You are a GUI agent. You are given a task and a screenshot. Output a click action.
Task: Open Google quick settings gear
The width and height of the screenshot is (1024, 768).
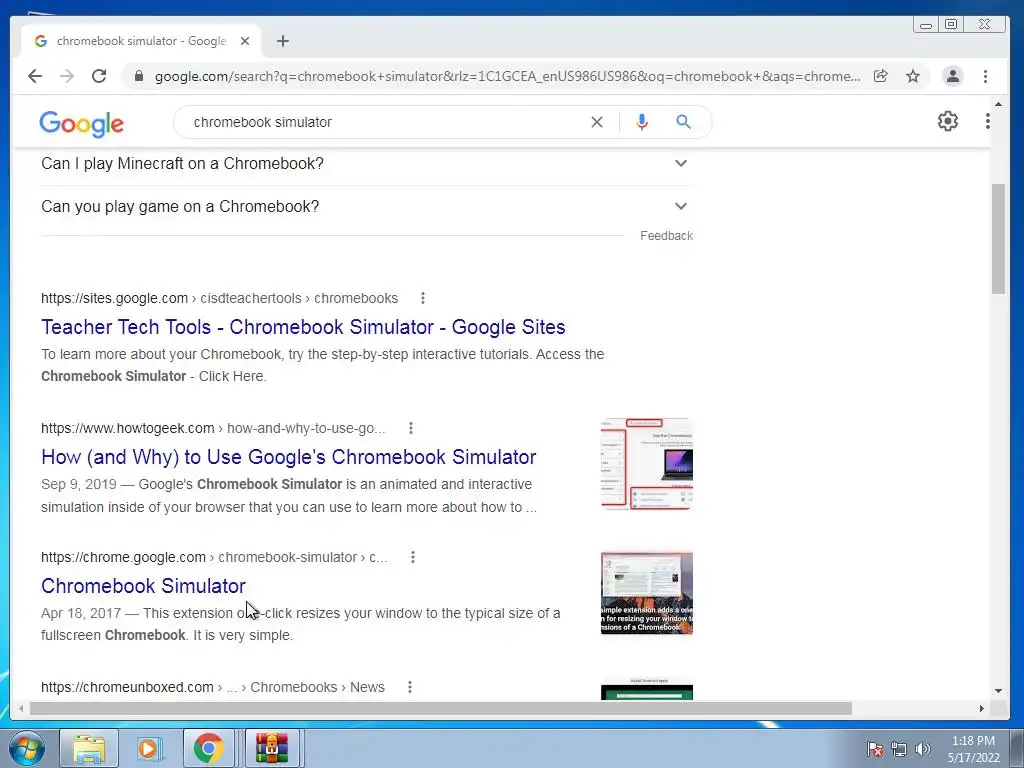pos(948,121)
